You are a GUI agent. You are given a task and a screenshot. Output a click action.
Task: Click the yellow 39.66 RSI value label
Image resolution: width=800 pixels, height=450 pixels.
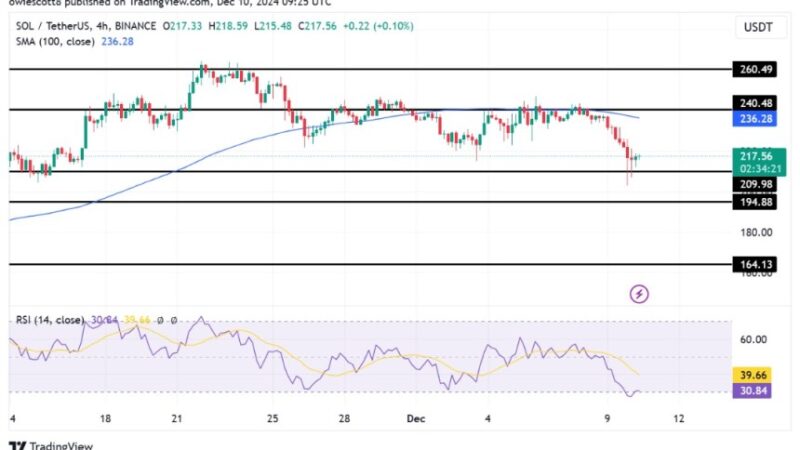pos(752,375)
